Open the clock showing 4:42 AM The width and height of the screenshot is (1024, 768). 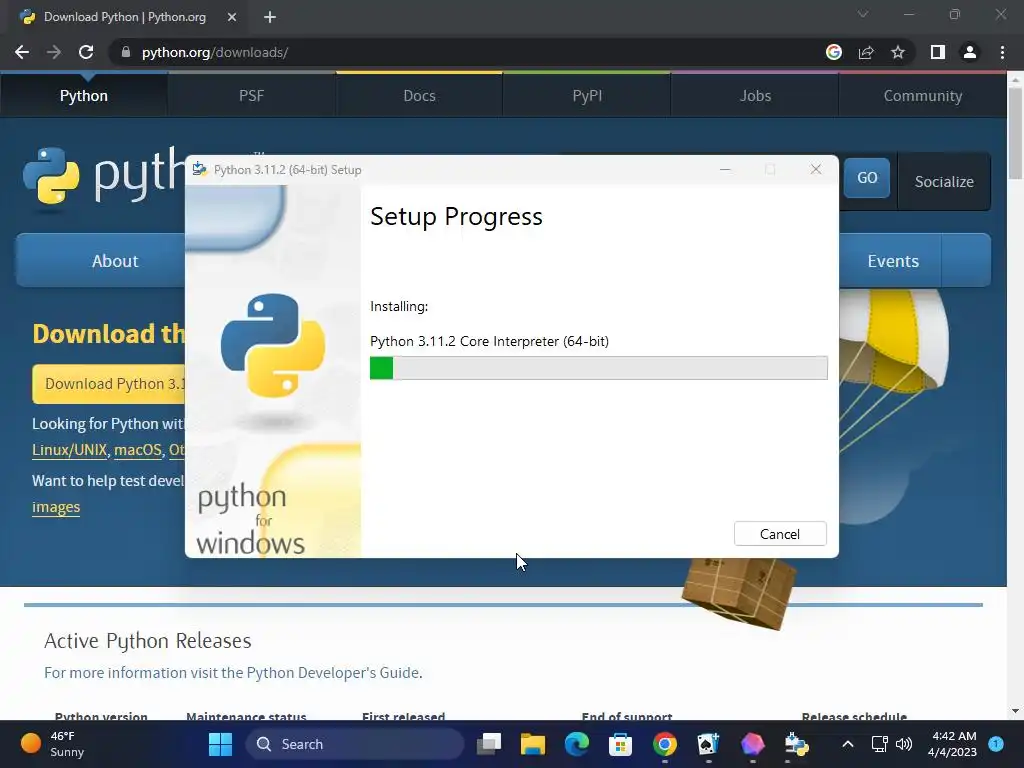click(x=952, y=744)
